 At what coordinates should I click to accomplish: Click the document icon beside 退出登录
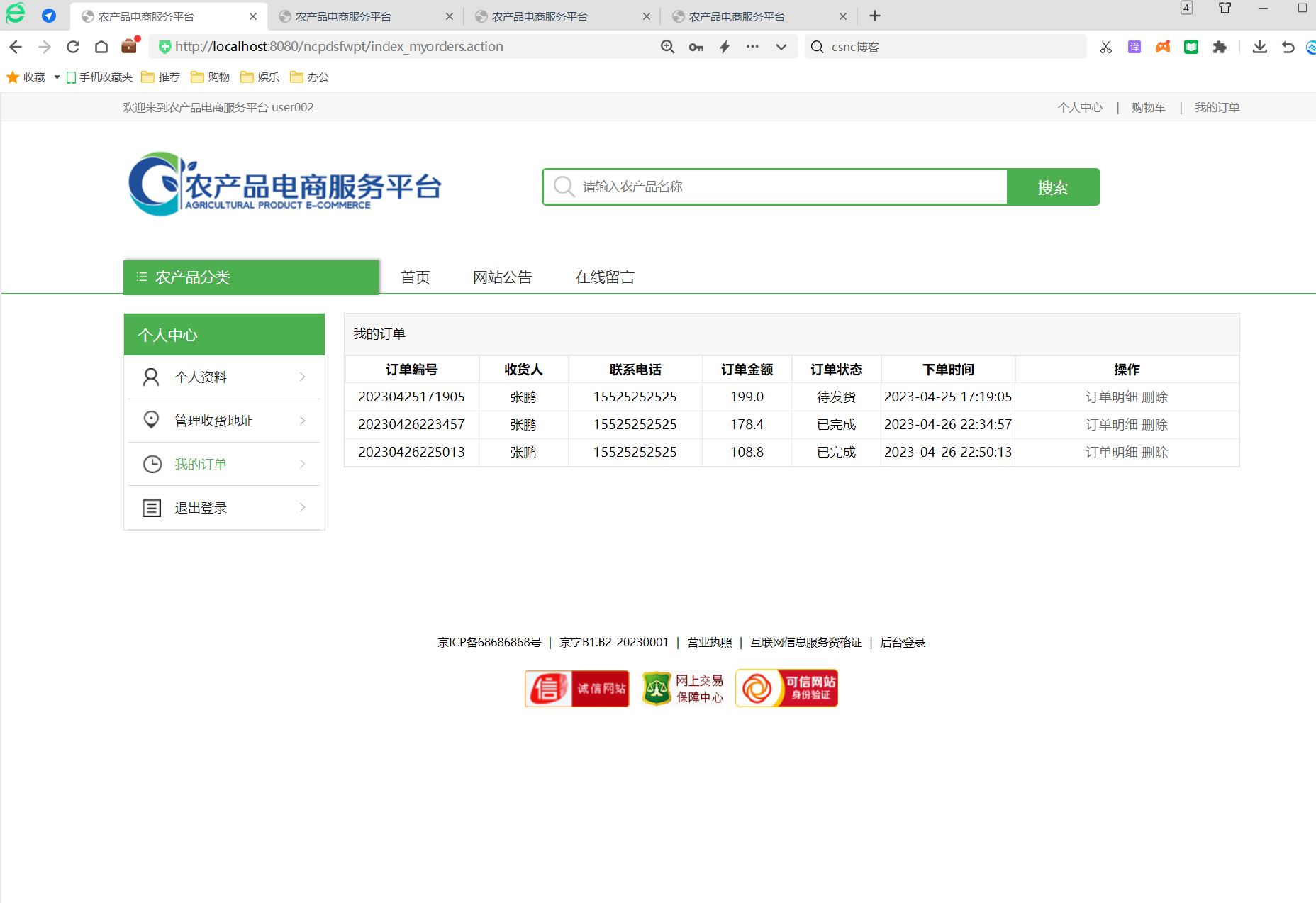(152, 507)
